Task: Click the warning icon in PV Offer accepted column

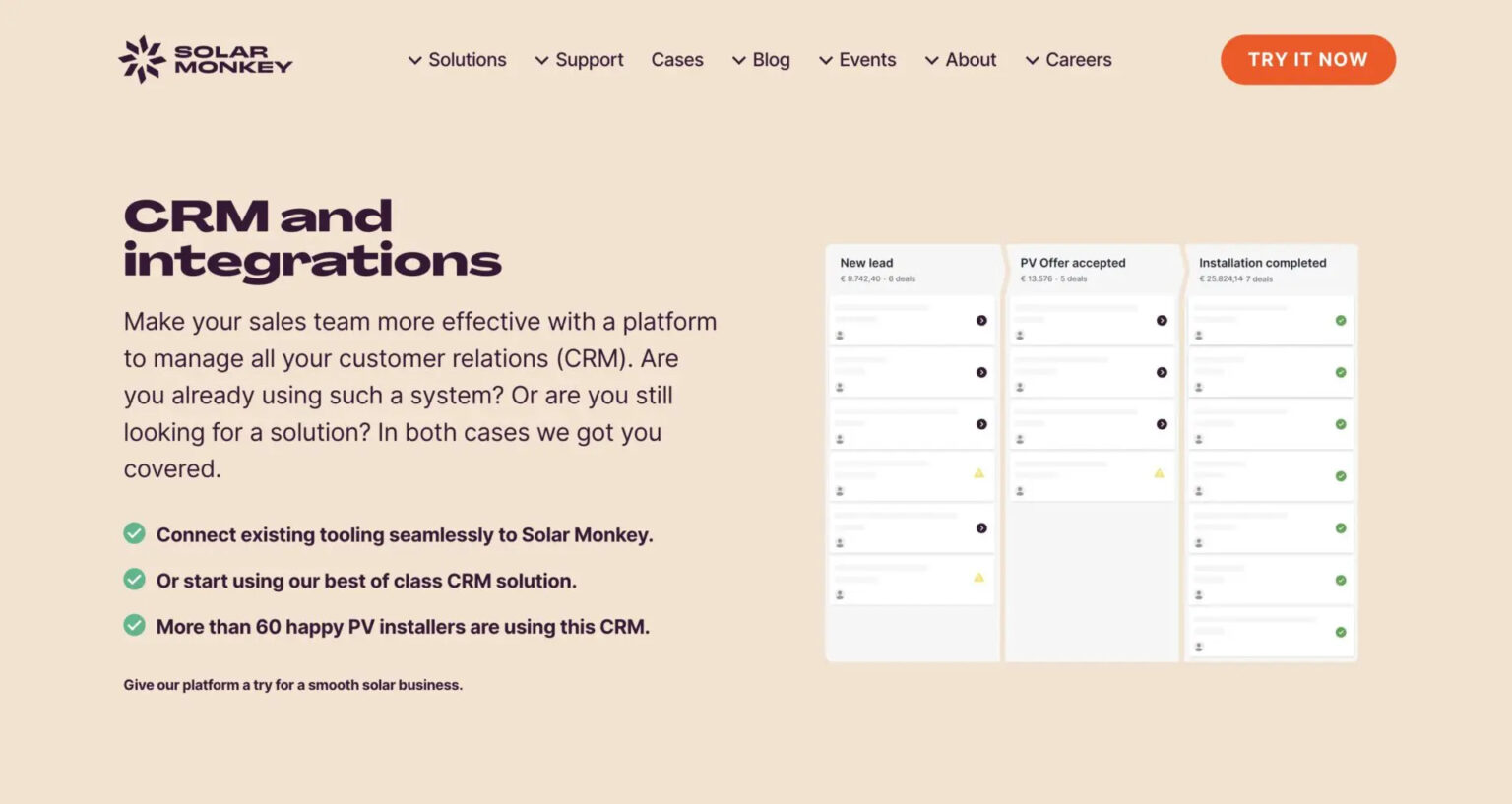Action: tap(1158, 473)
